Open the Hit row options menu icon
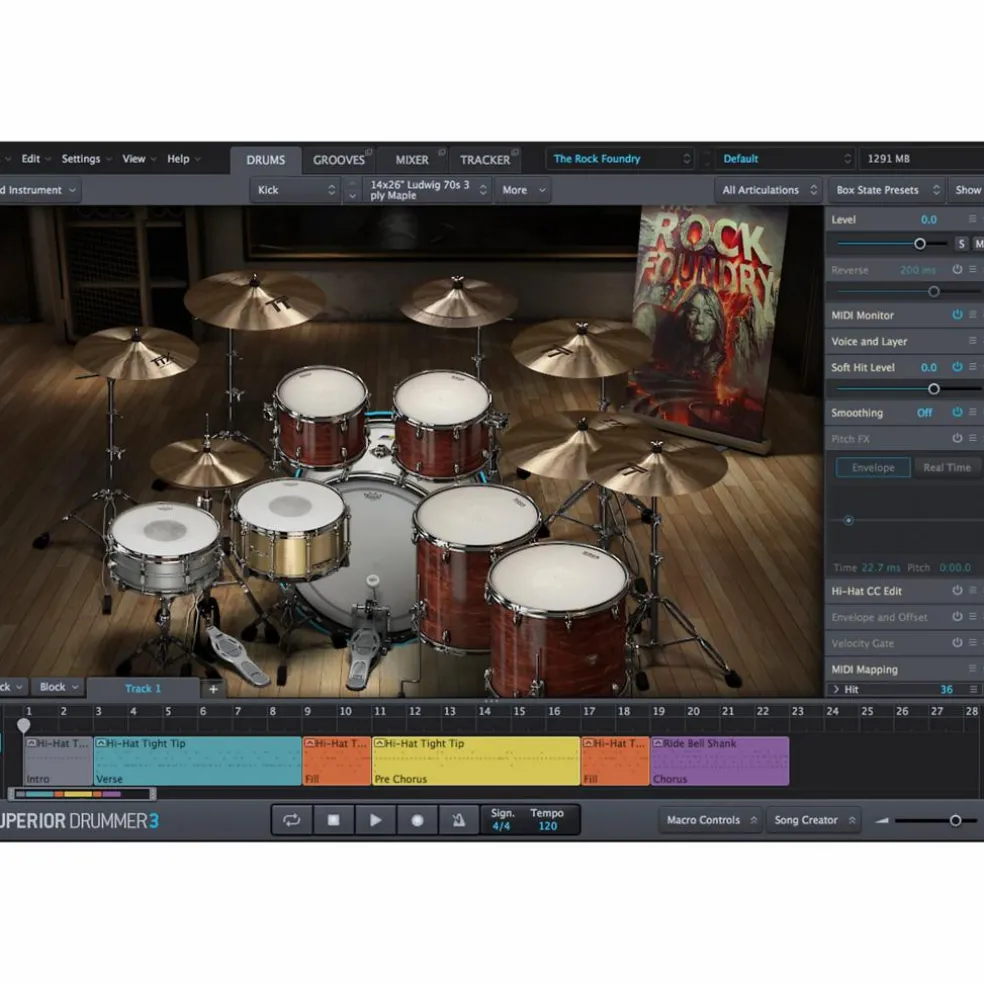 coord(973,689)
